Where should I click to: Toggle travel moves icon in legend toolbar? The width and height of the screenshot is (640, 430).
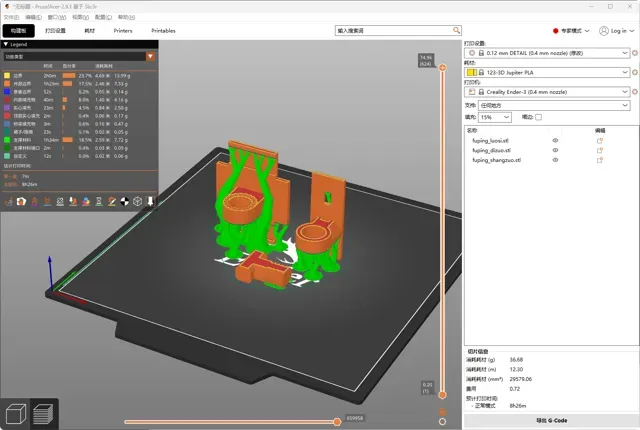point(9,201)
